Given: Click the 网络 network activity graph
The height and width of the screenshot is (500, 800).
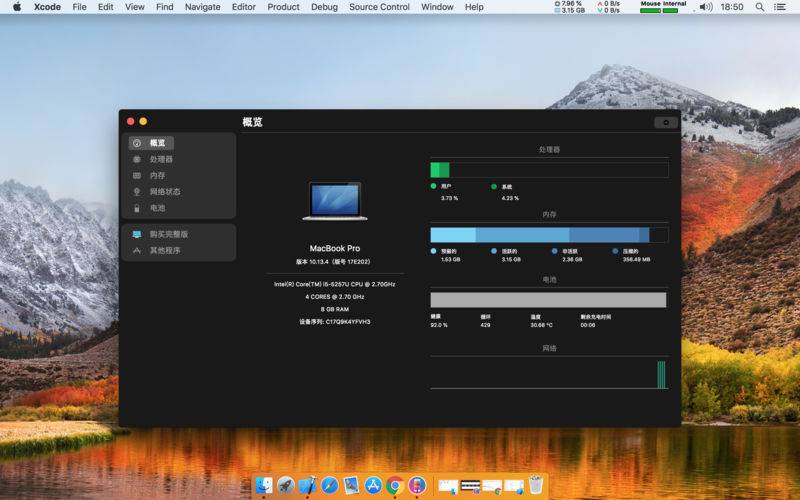Looking at the screenshot, I should coord(549,373).
